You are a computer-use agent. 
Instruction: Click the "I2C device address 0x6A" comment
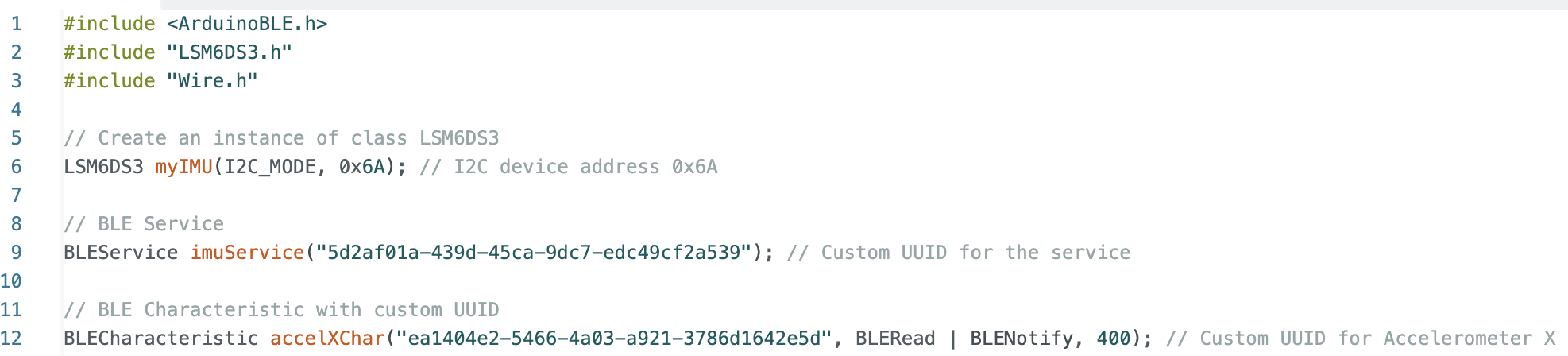(x=569, y=167)
